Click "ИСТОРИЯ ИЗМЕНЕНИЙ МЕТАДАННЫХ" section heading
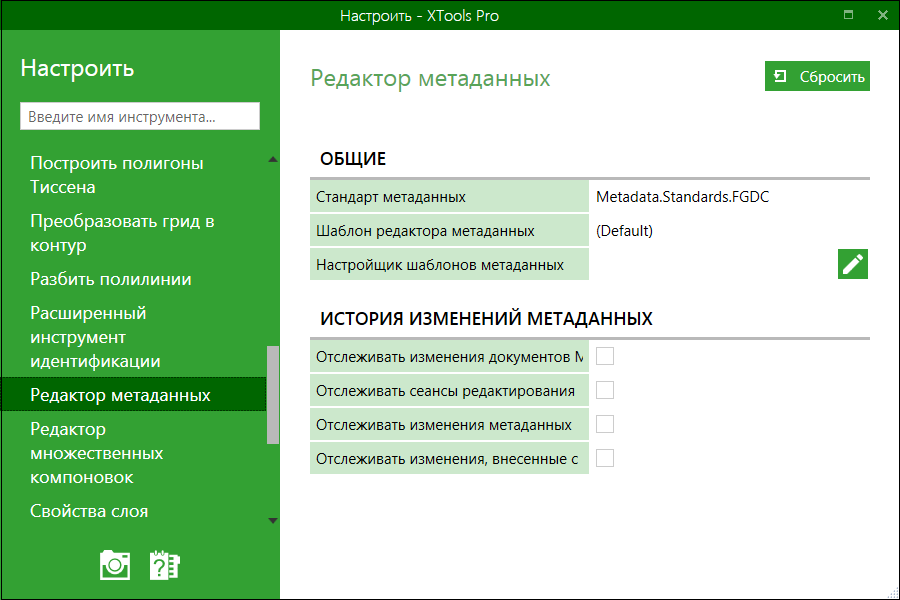 click(x=486, y=319)
